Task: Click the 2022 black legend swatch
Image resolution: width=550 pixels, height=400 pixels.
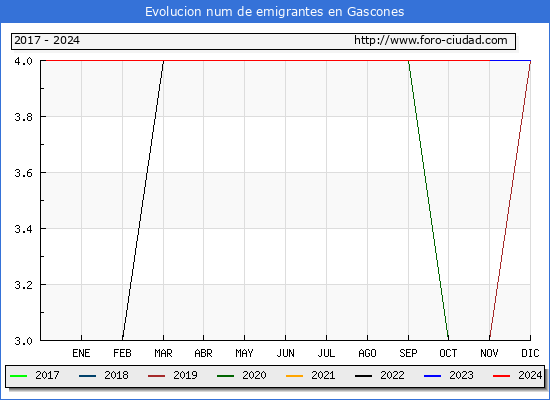Action: pos(363,376)
